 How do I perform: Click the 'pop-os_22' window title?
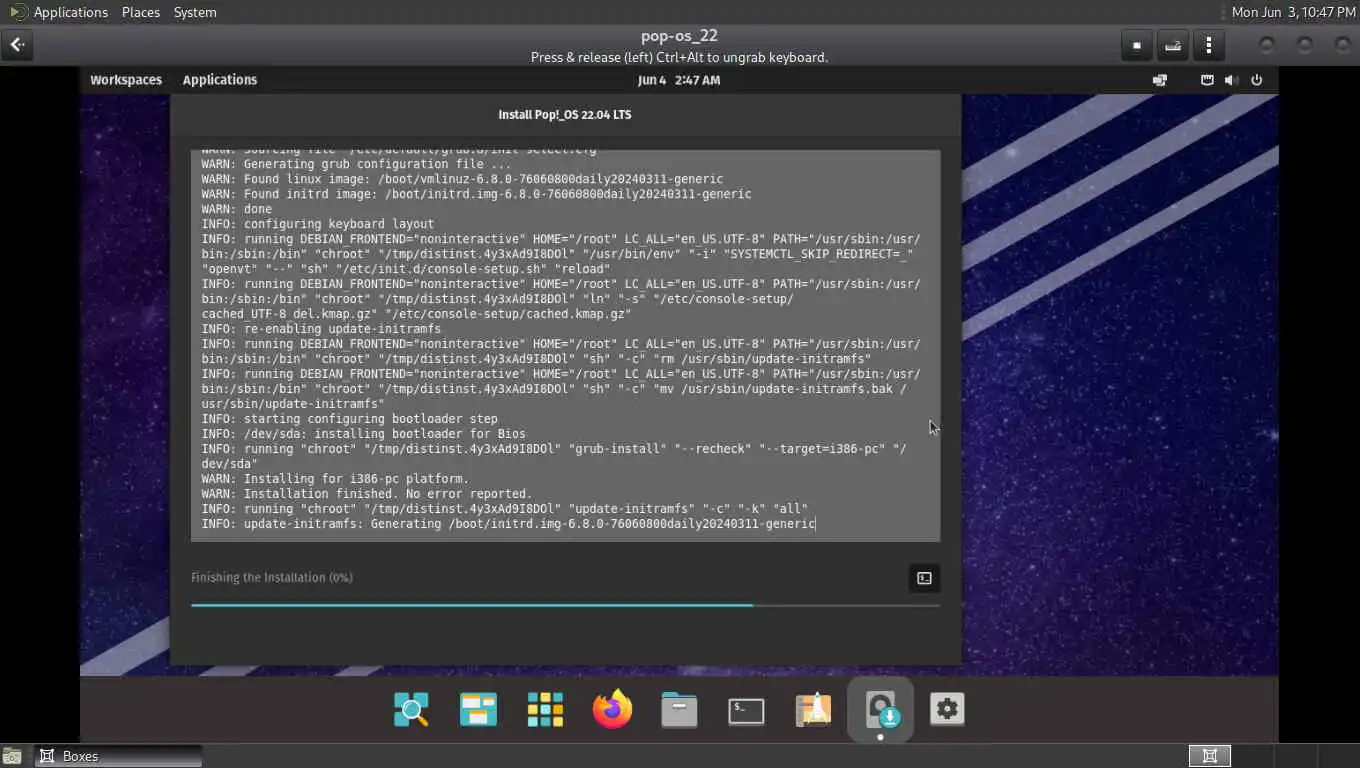coord(679,36)
